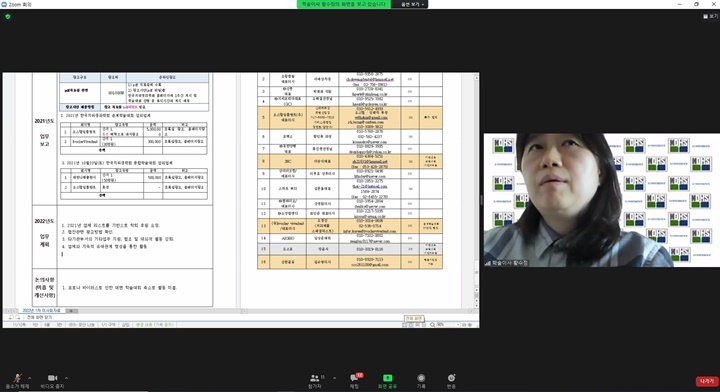Select the document tab at the bottom of the shared window
720x392 pixels.
pos(41,311)
